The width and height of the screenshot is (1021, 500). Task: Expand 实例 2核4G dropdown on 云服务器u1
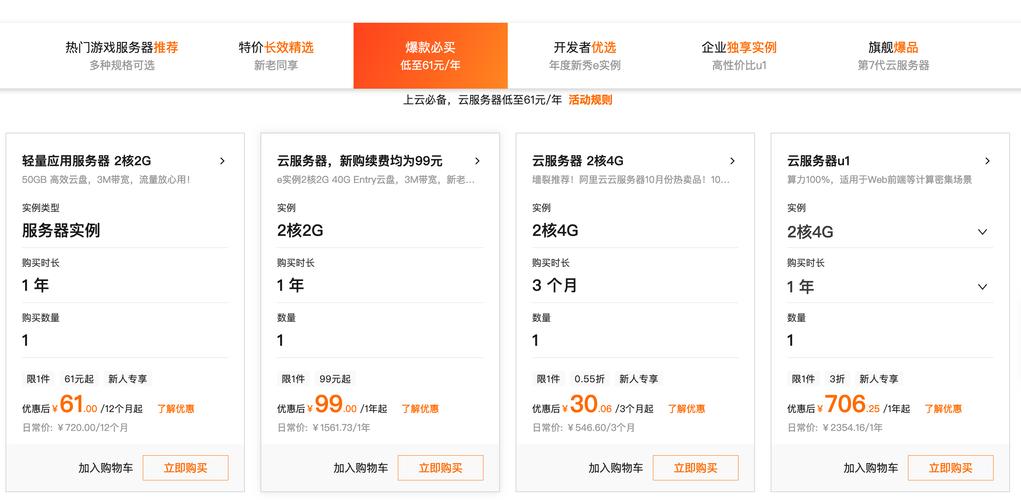[x=889, y=232]
